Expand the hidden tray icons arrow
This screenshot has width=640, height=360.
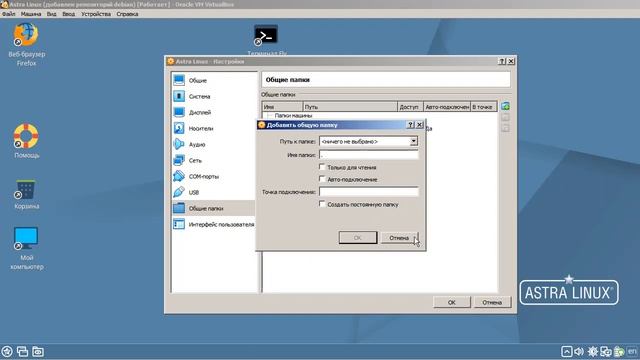click(x=567, y=351)
